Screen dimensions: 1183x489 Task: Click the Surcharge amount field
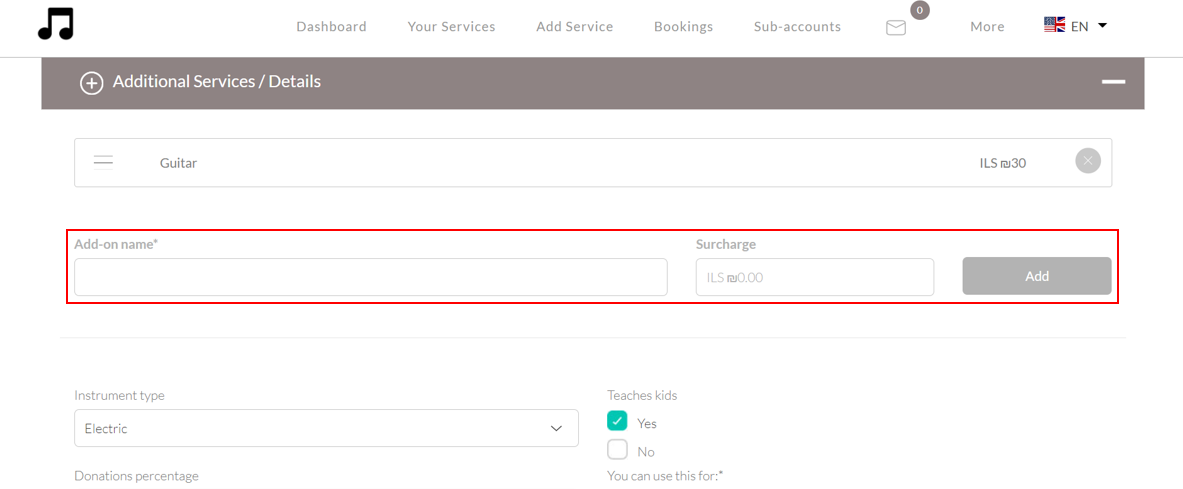814,277
